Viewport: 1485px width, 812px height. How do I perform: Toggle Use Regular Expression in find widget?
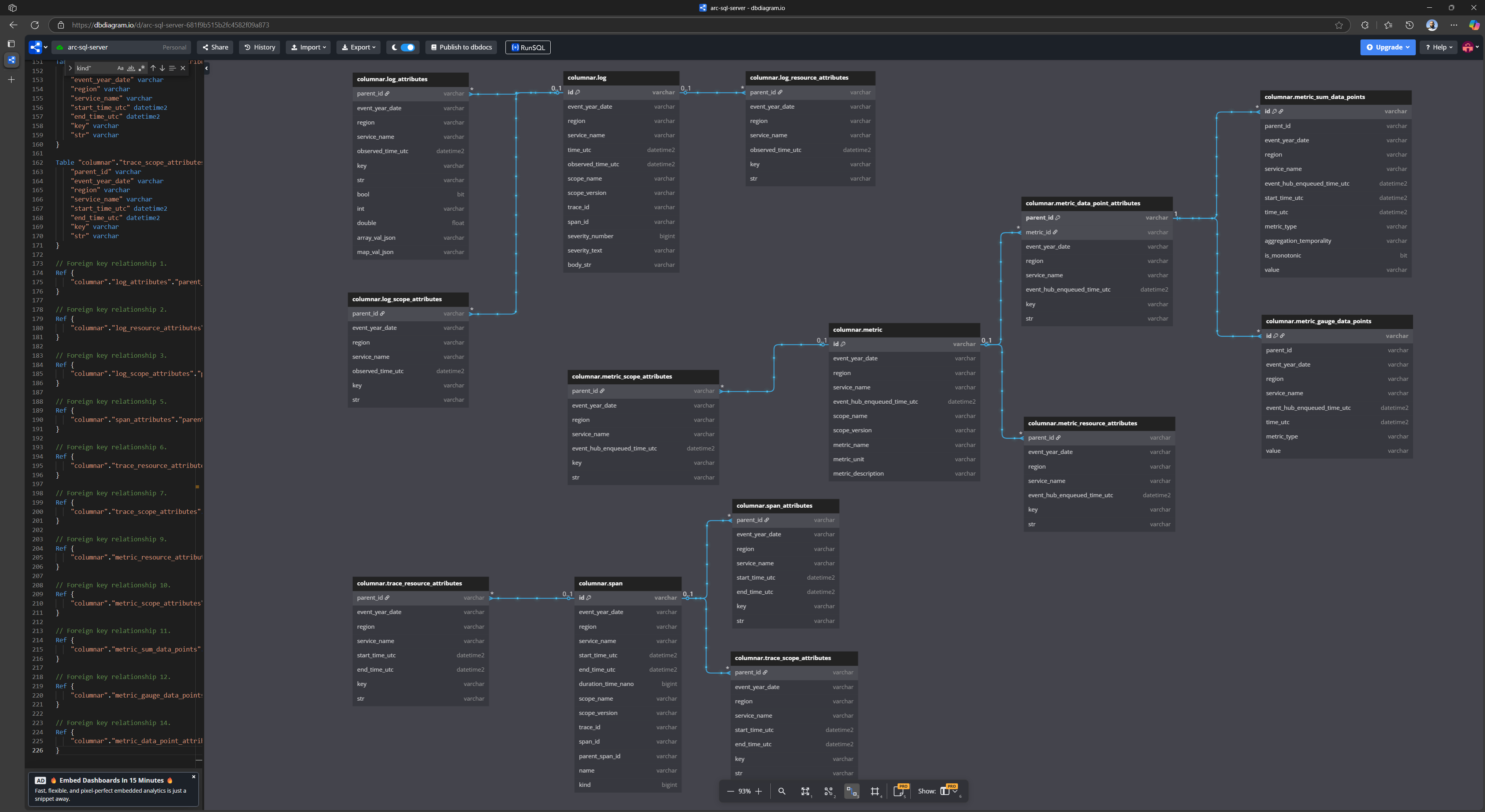coord(142,68)
